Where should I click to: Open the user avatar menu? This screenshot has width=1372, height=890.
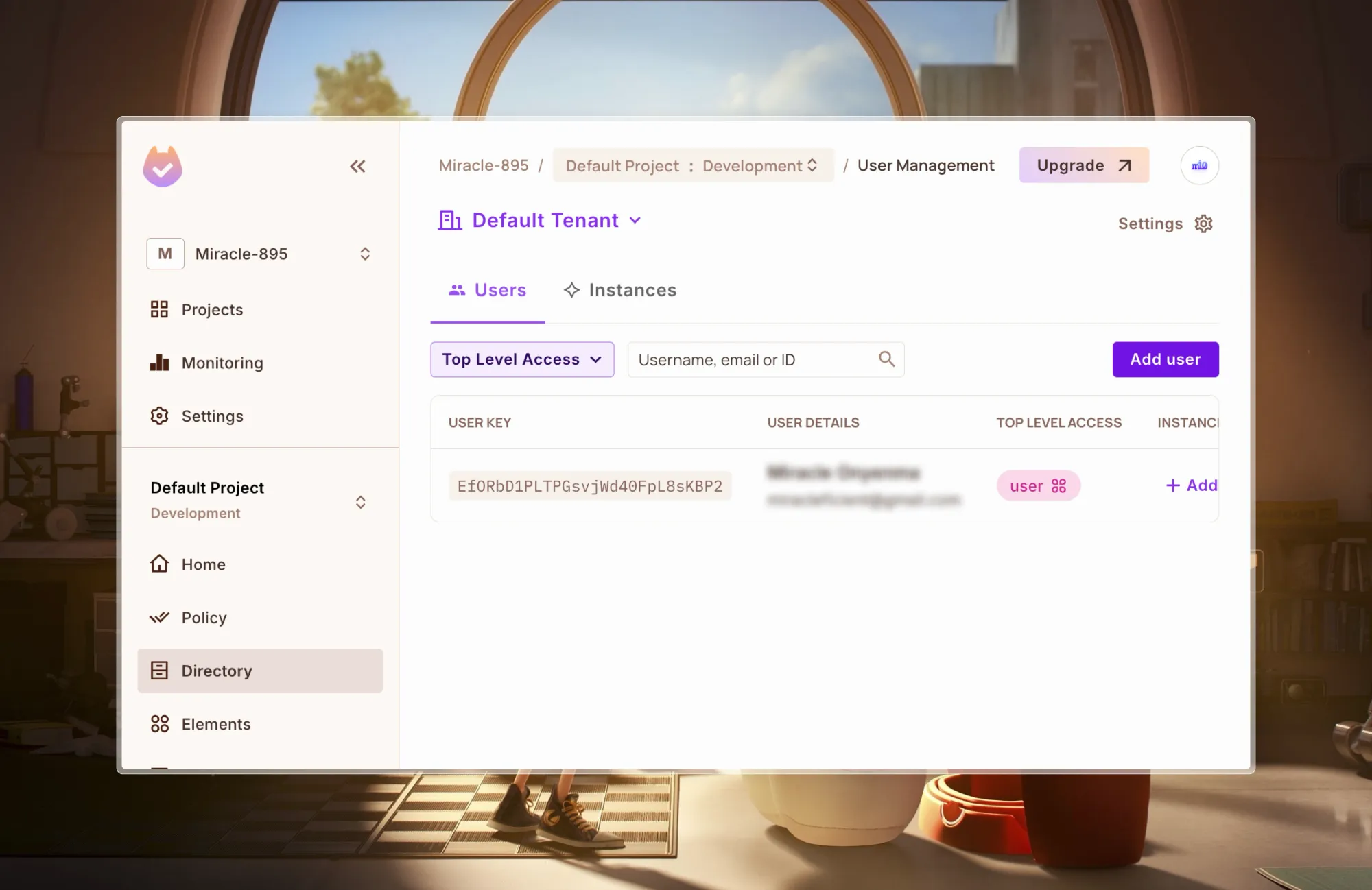point(1199,165)
